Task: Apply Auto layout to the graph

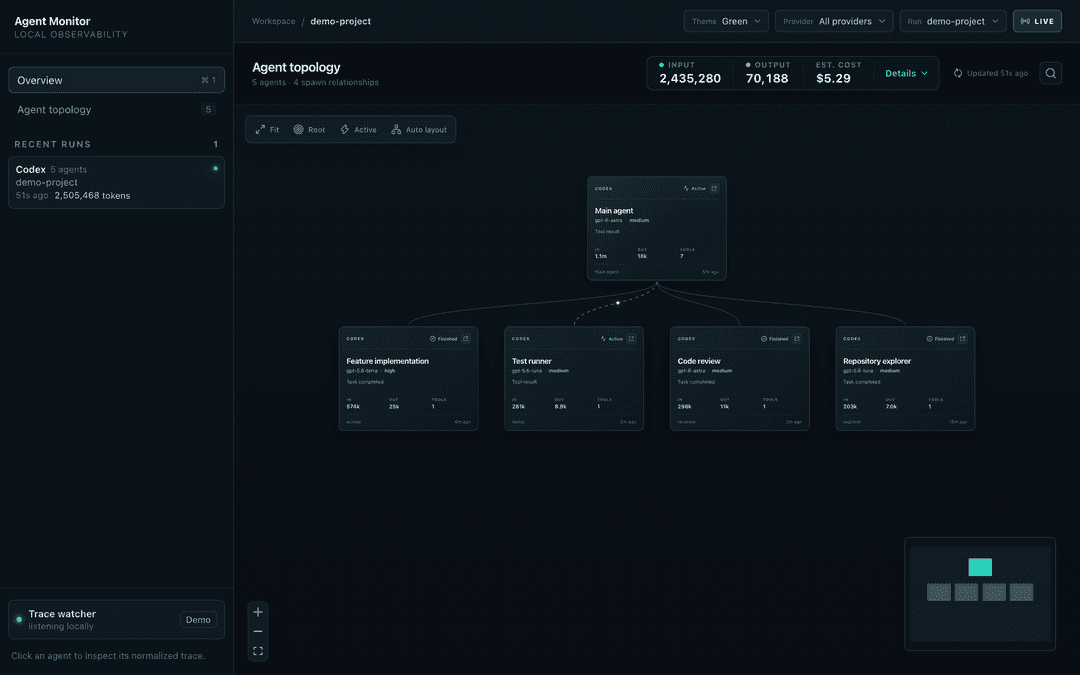Action: point(419,129)
